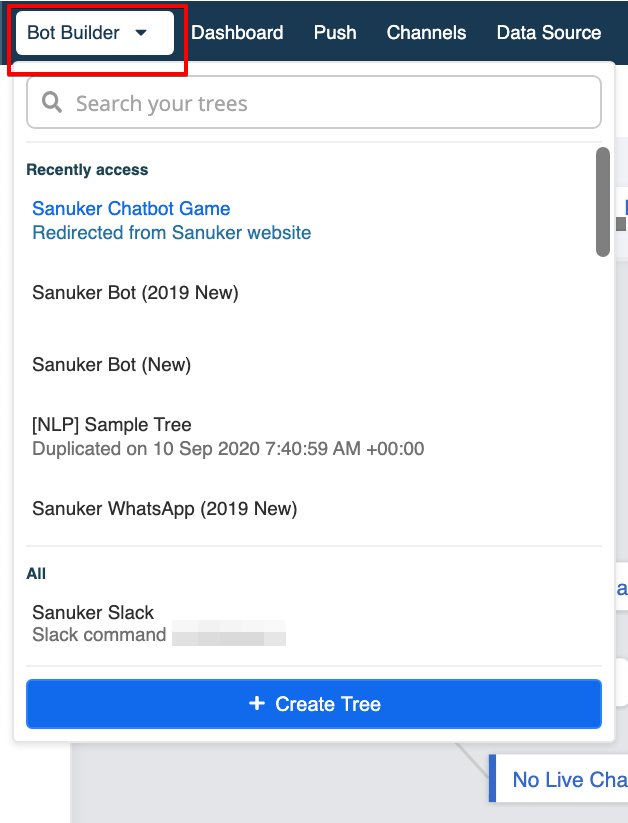Viewport: 628px width, 823px height.
Task: Click the plus icon on Create Tree
Action: (x=257, y=703)
